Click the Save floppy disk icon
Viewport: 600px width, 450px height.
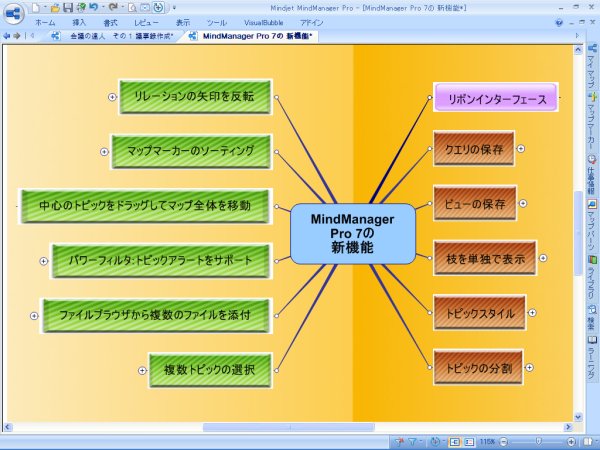68,7
